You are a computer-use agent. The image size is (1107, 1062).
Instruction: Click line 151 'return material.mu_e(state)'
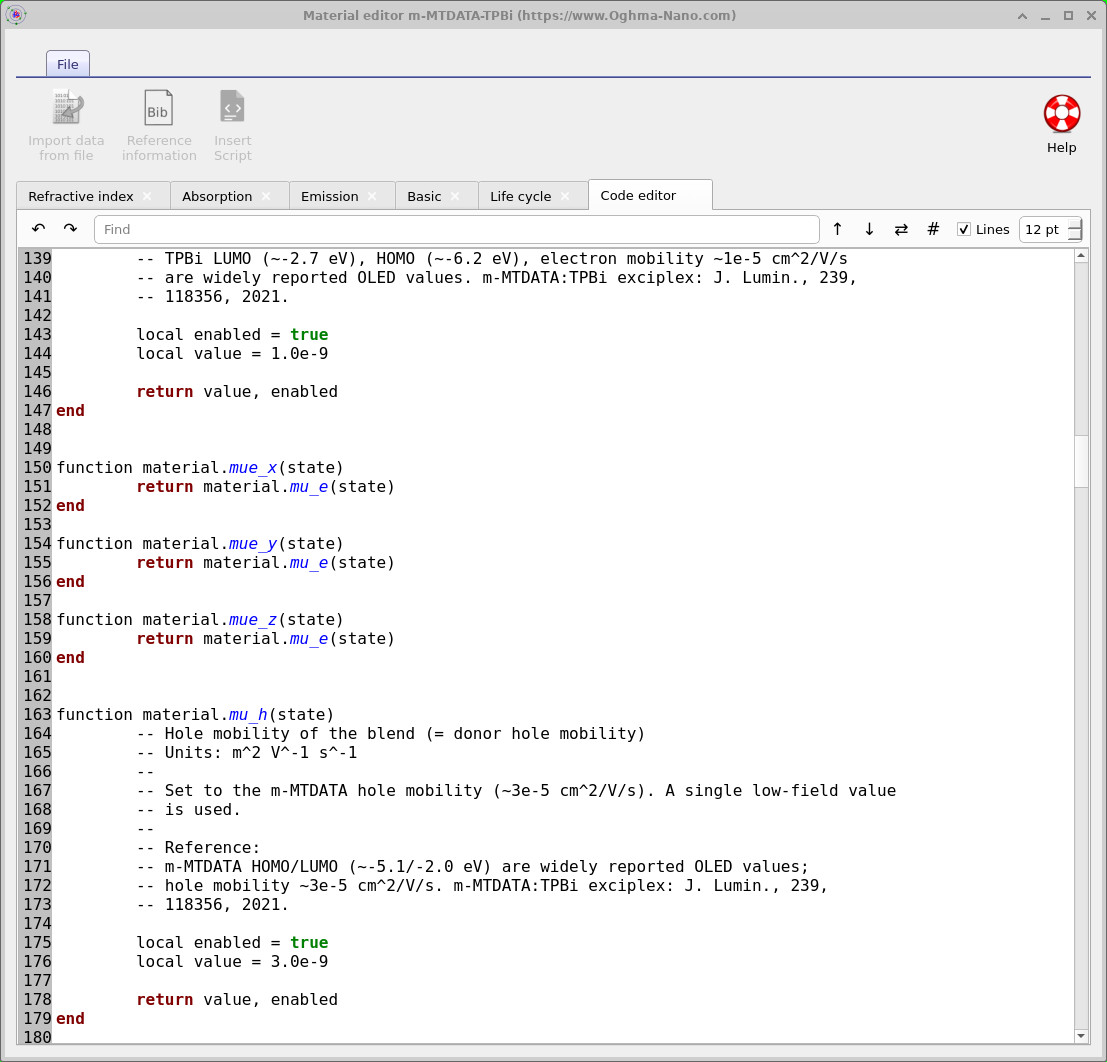click(x=265, y=487)
